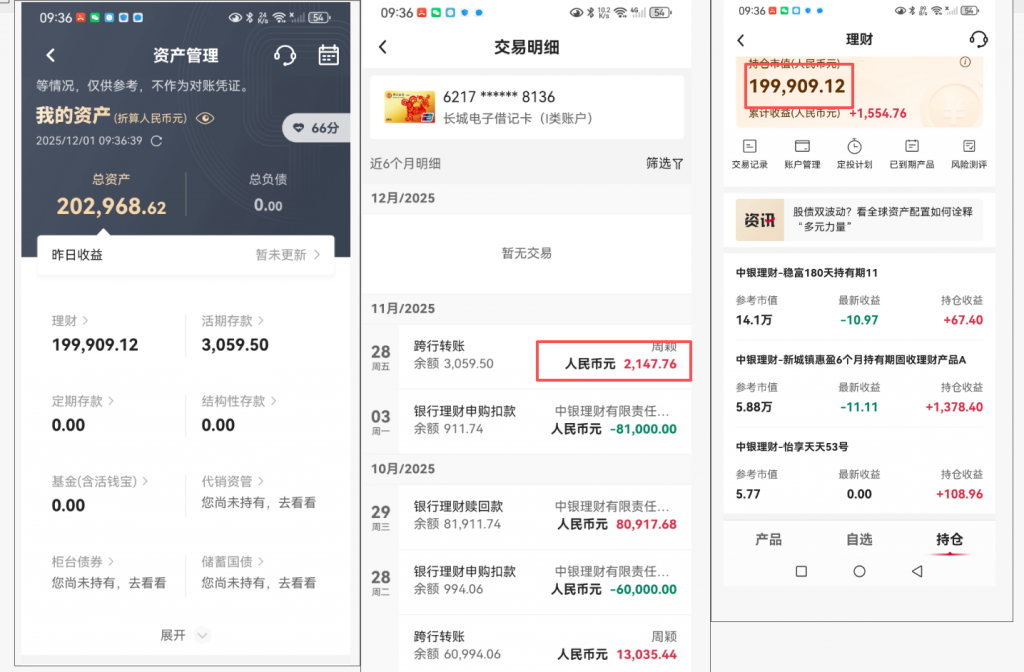Open the 筛选 filter dropdown
Screen dimensions: 1024x672
(665, 163)
